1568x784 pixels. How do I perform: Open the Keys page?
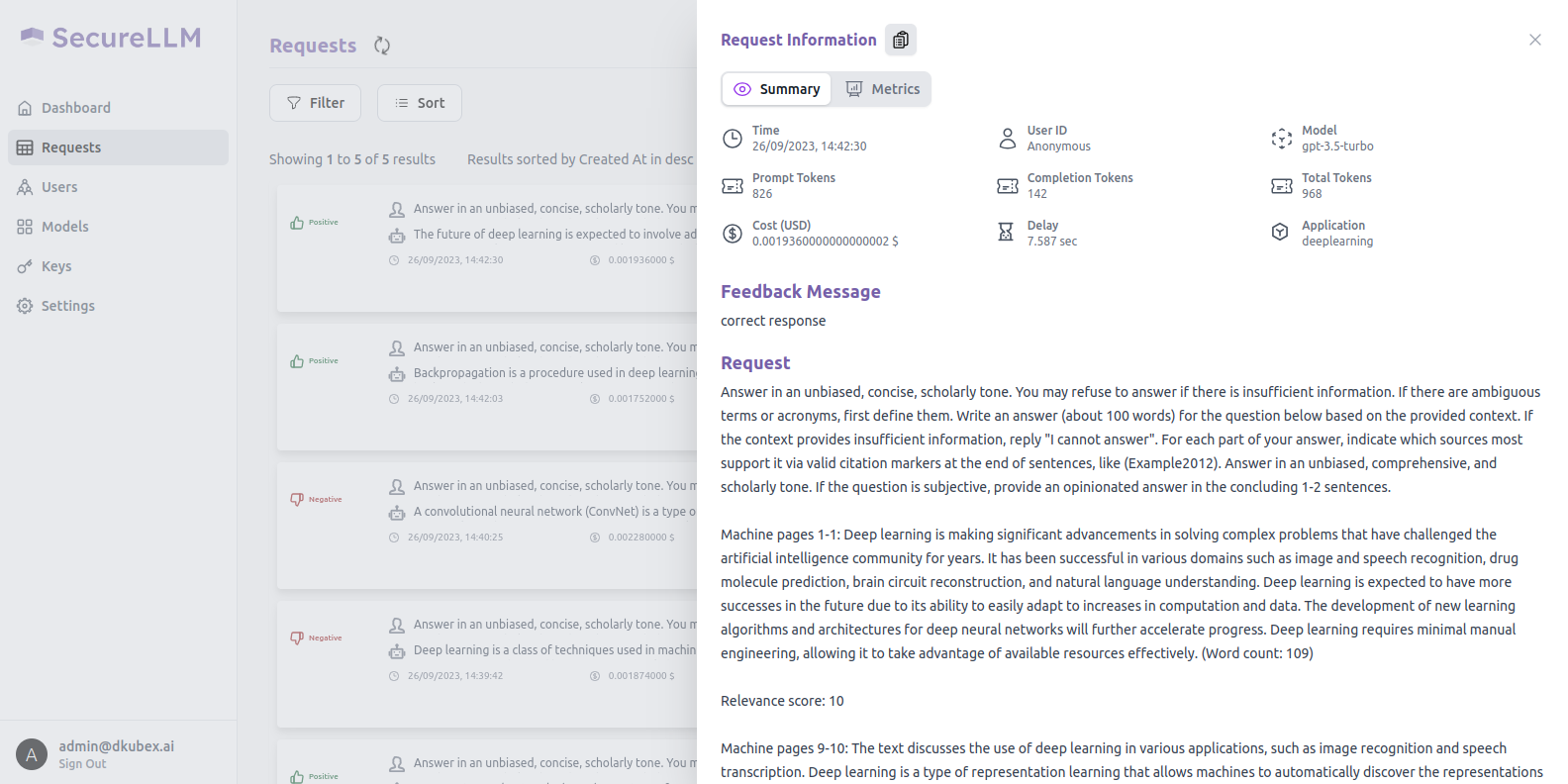click(56, 266)
